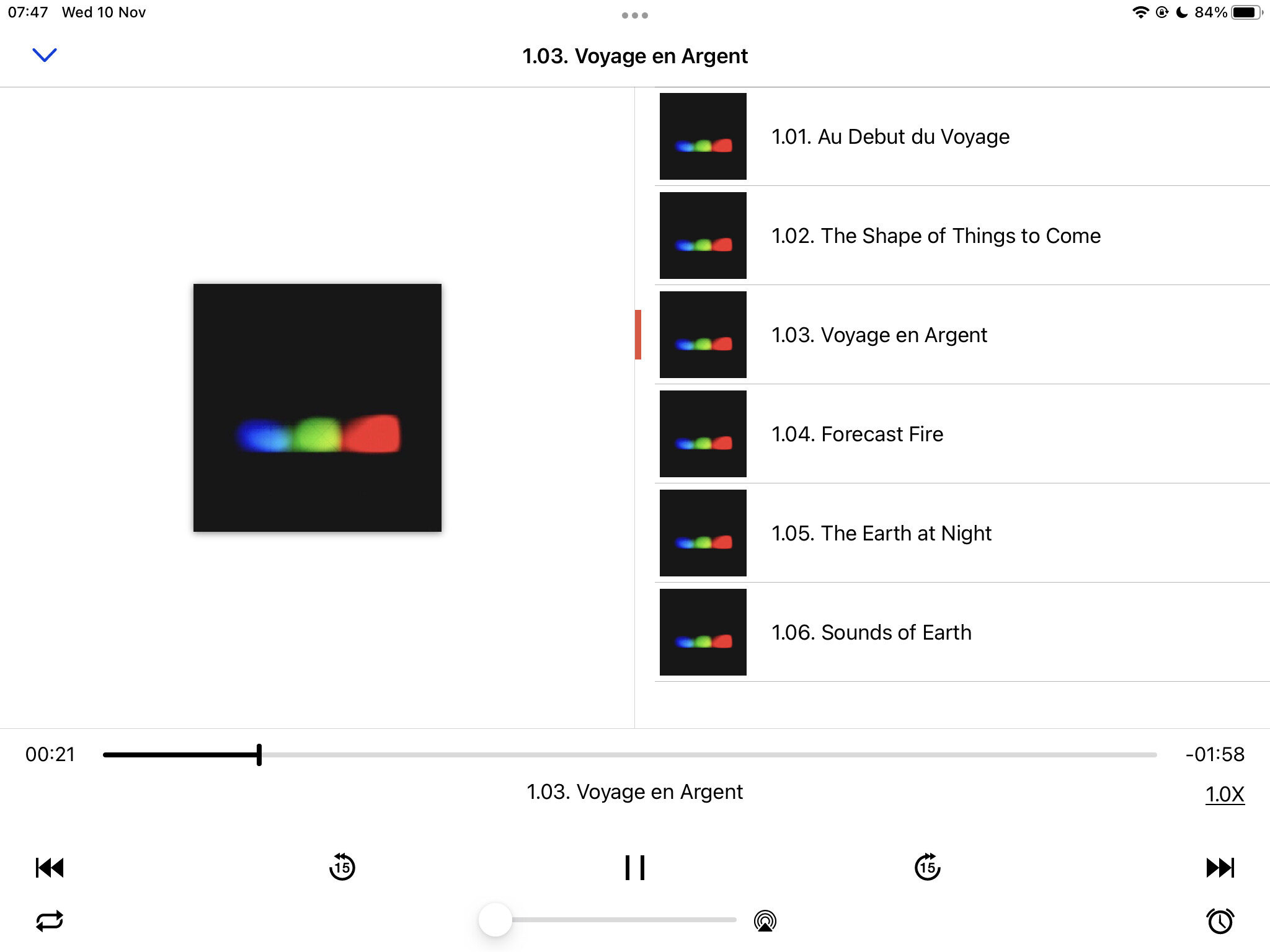Choose the track 1.04. Forecast Fire
Viewport: 1270px width, 952px height.
(x=962, y=434)
